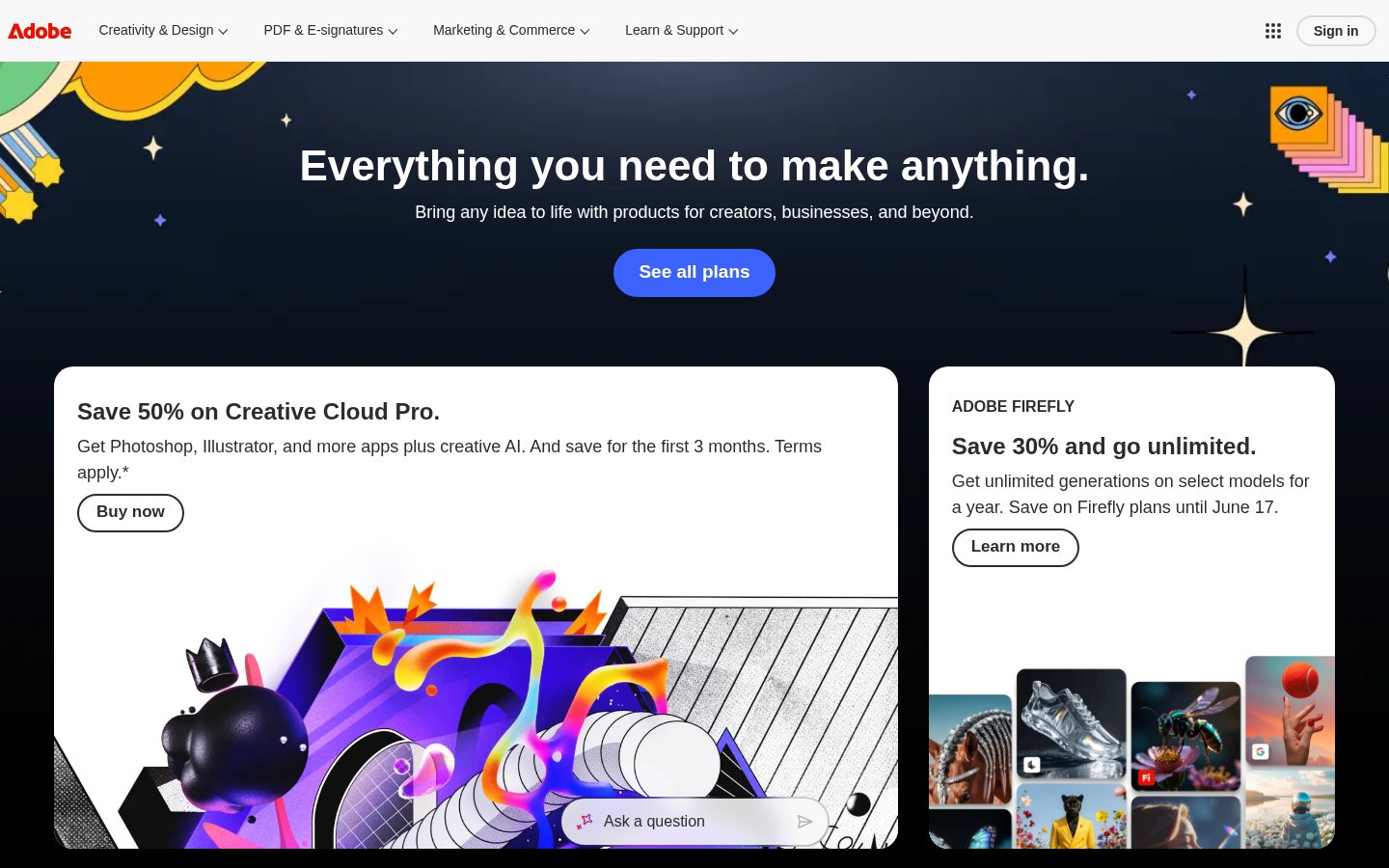Click Learn more about Firefly offer
1389x868 pixels.
[x=1015, y=548]
